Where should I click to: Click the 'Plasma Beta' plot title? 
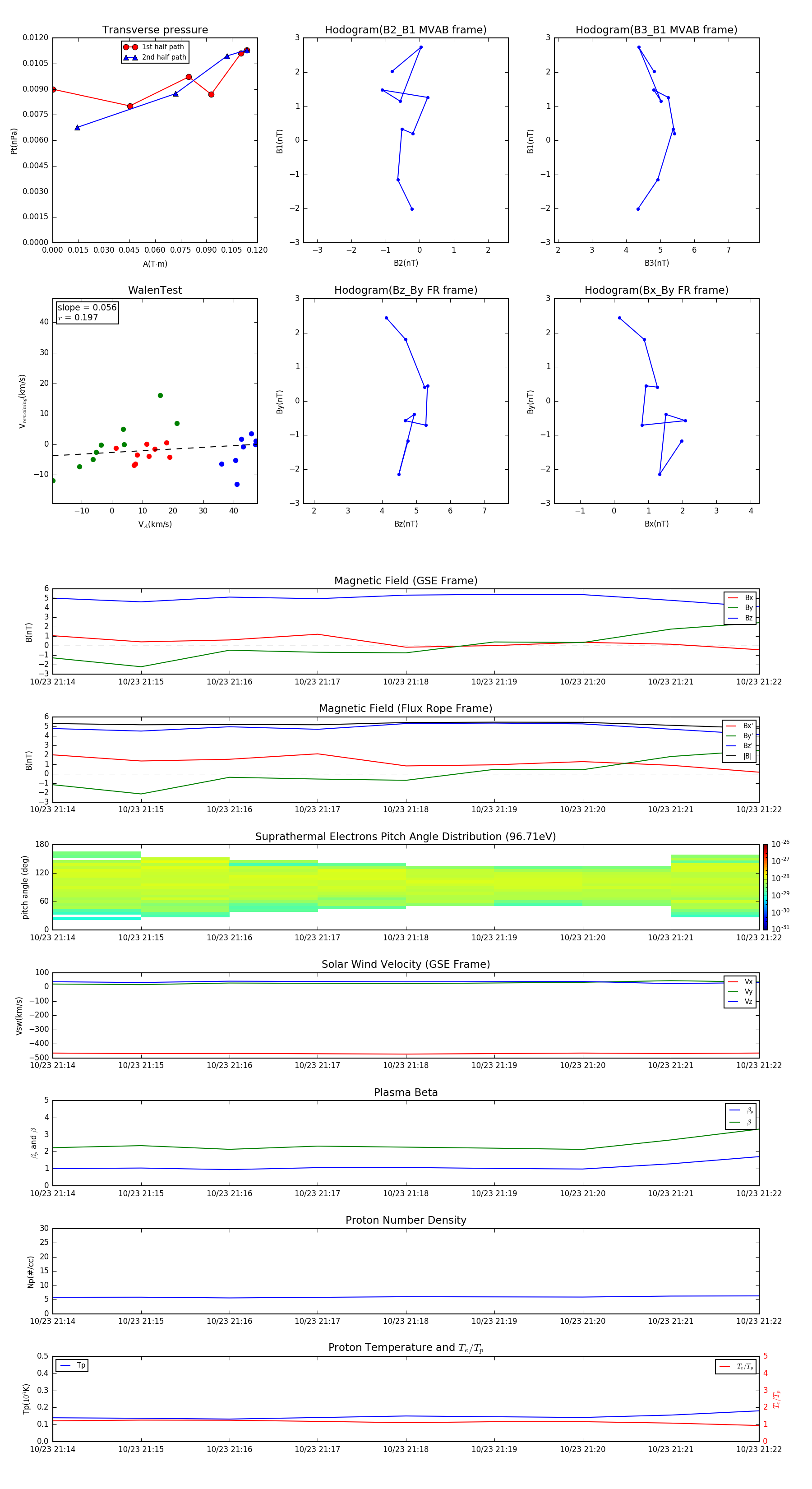click(406, 1093)
